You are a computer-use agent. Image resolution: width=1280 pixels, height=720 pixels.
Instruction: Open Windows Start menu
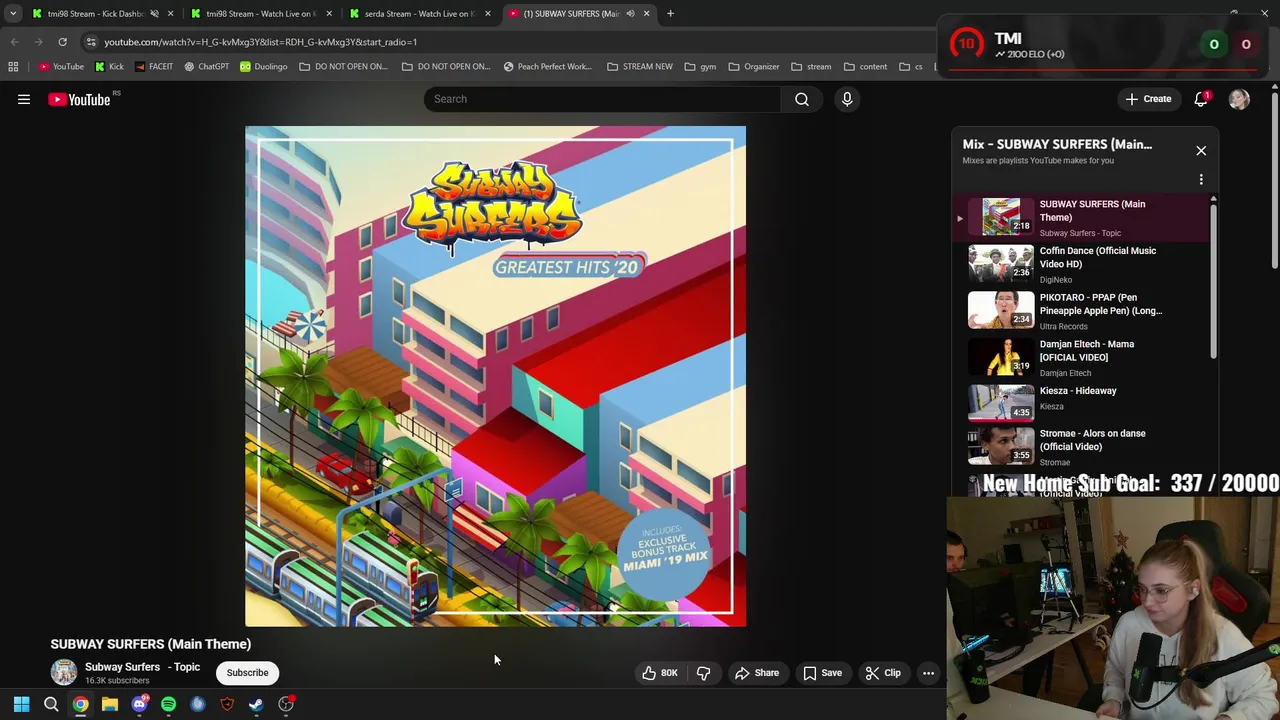[21, 705]
